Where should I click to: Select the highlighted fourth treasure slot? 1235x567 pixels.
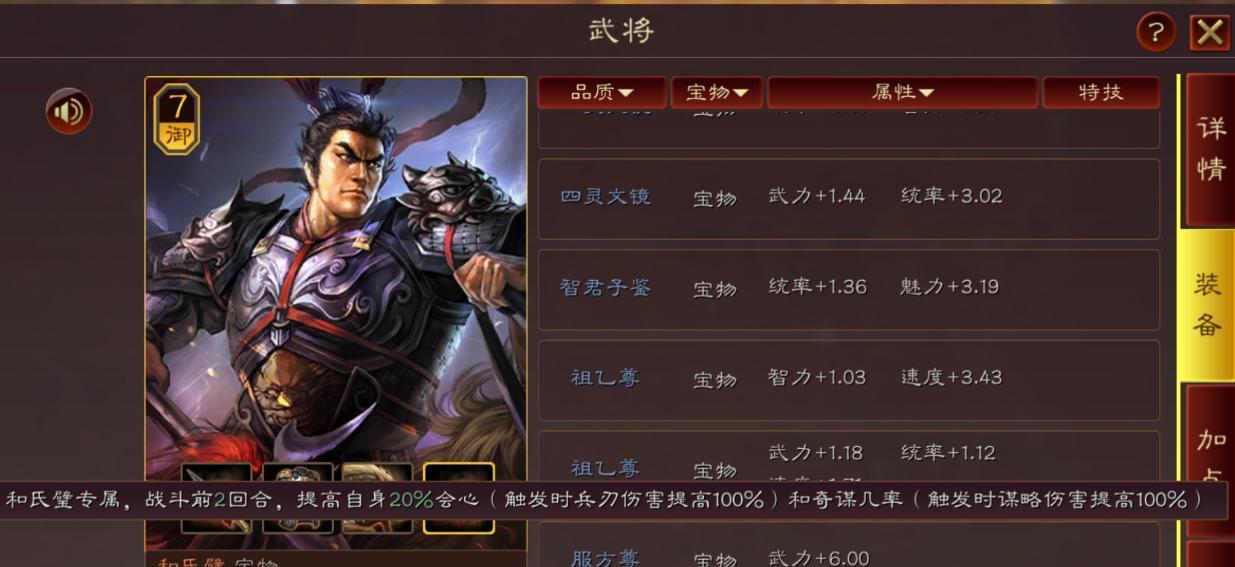click(459, 498)
